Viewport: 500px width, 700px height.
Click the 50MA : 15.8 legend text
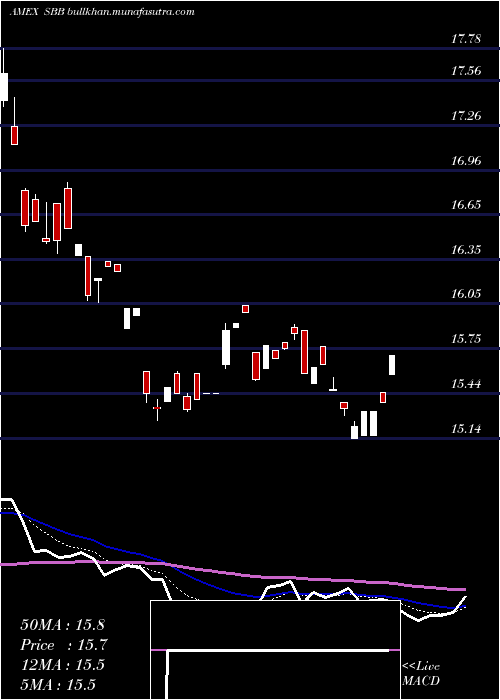coord(62,625)
